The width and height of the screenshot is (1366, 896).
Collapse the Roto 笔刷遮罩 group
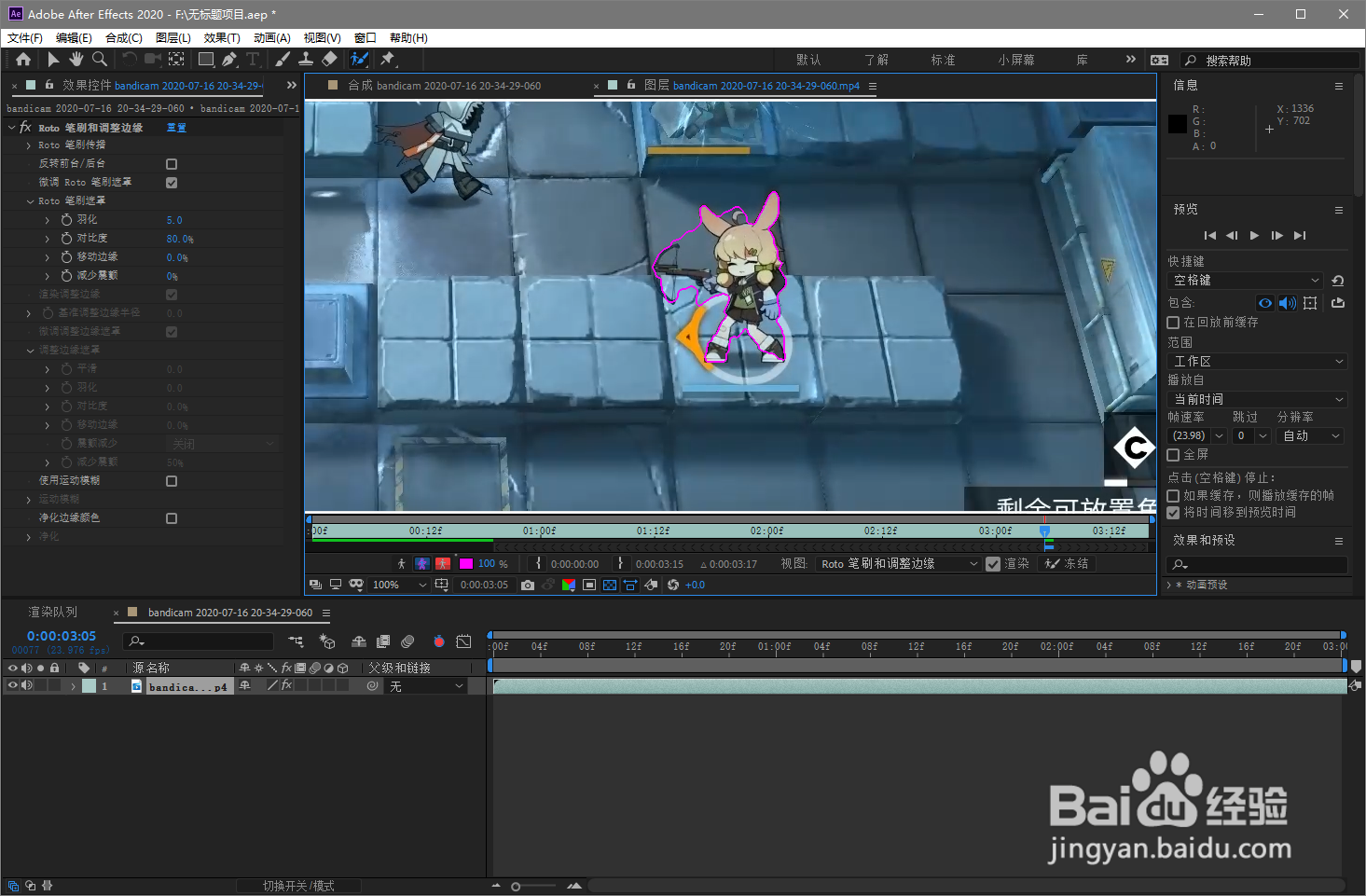click(x=30, y=201)
